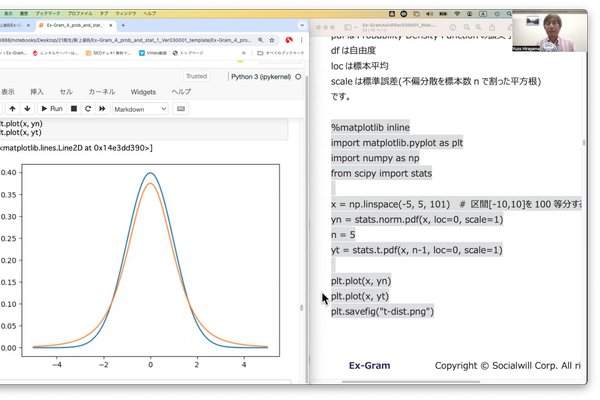The width and height of the screenshot is (600, 400).
Task: Open the Widgets menu
Action: click(x=143, y=92)
